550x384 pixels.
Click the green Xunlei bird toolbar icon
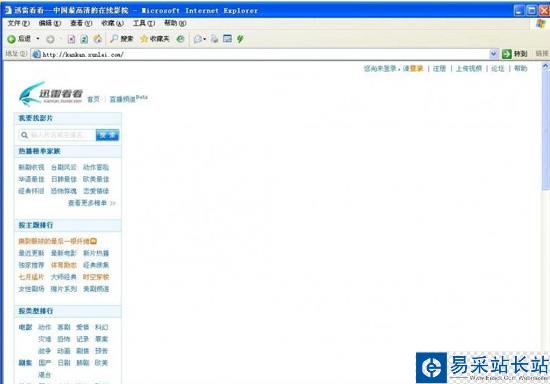coord(240,39)
